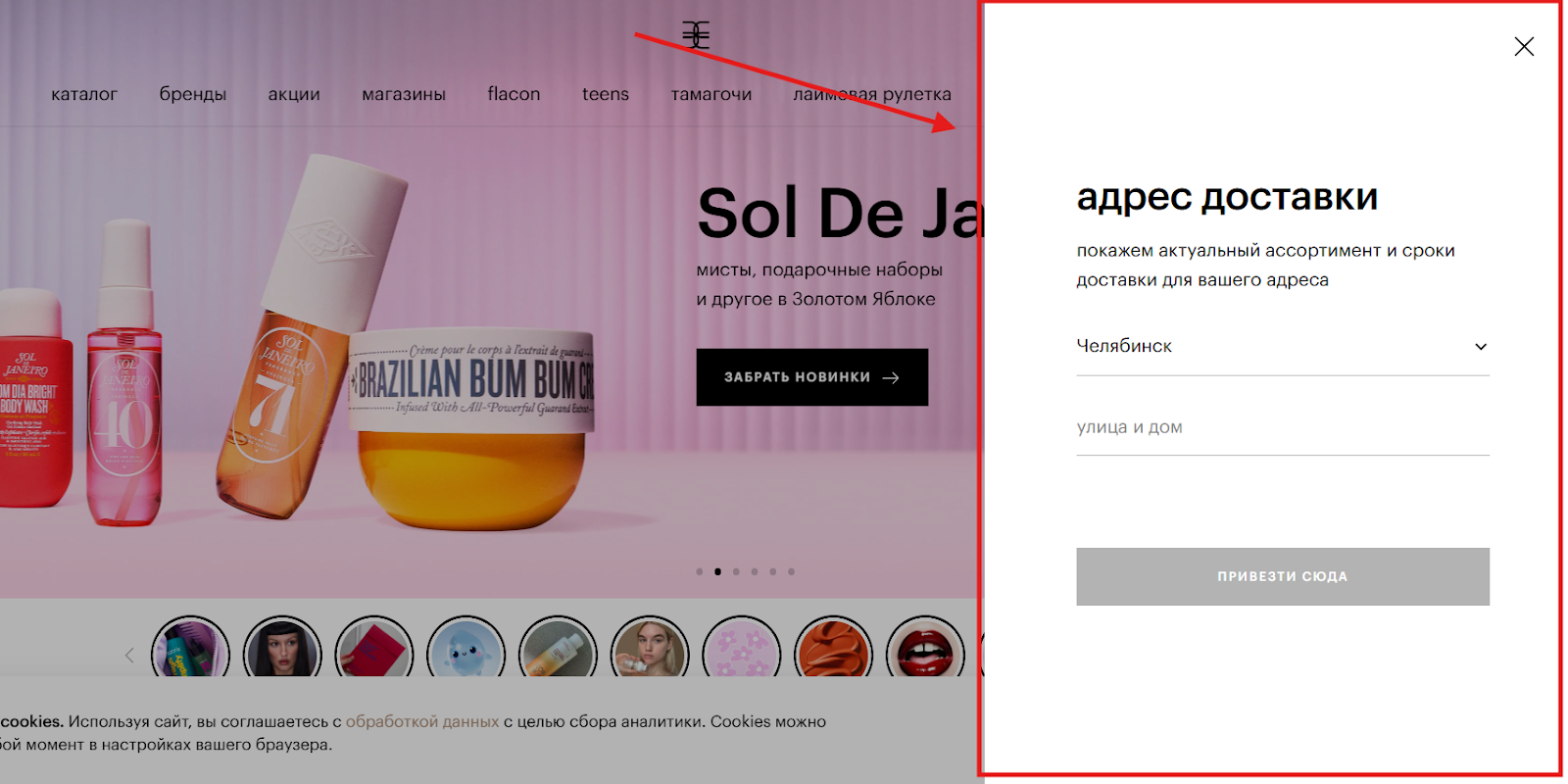The image size is (1568, 784).
Task: Click the 'улица и дом' address field
Action: pos(1282,427)
